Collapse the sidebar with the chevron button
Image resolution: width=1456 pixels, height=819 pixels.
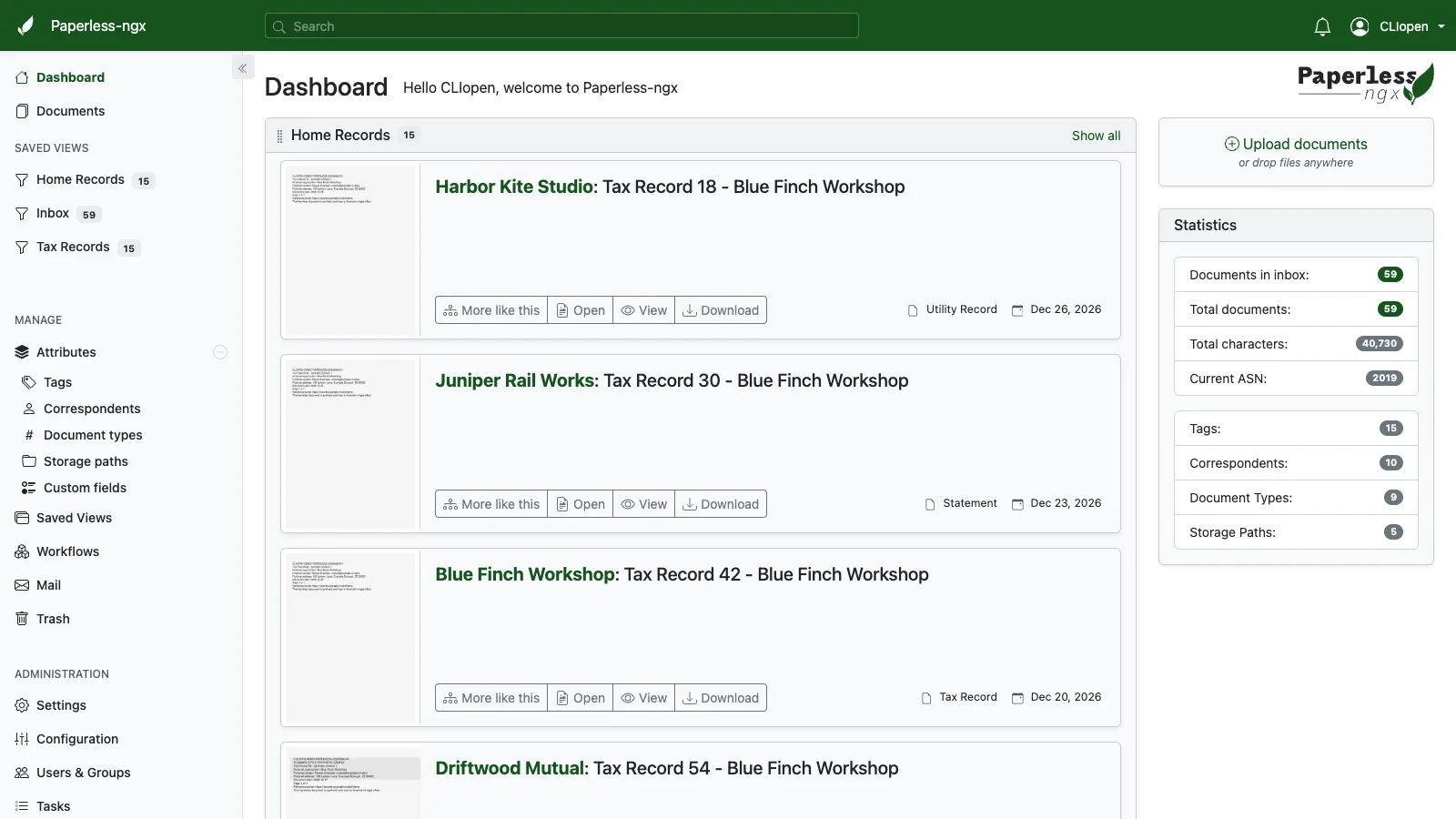click(x=243, y=68)
